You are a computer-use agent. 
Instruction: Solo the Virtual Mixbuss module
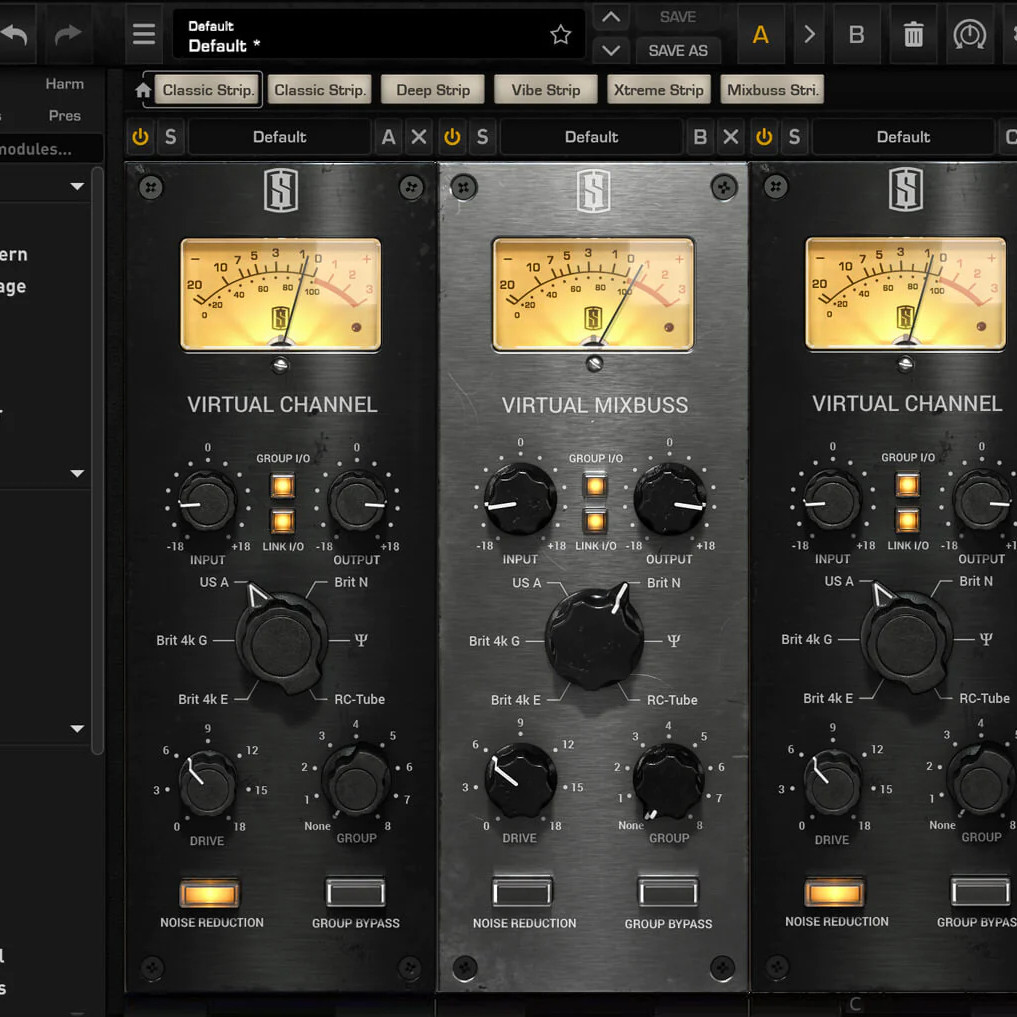(482, 137)
